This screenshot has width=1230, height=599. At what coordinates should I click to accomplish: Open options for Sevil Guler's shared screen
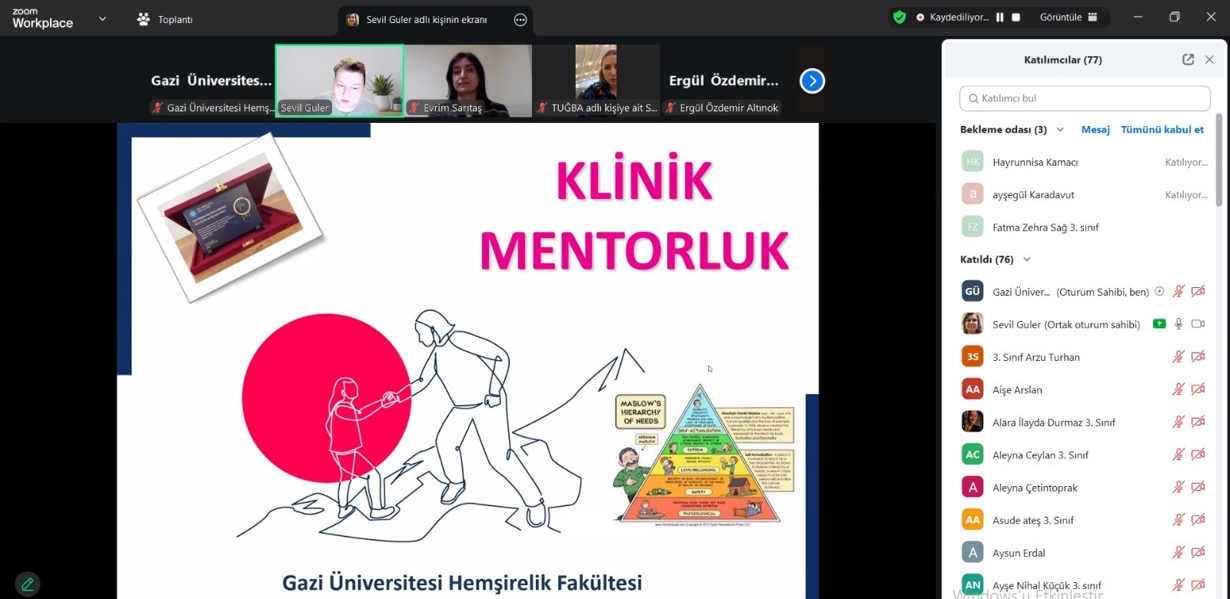click(520, 20)
